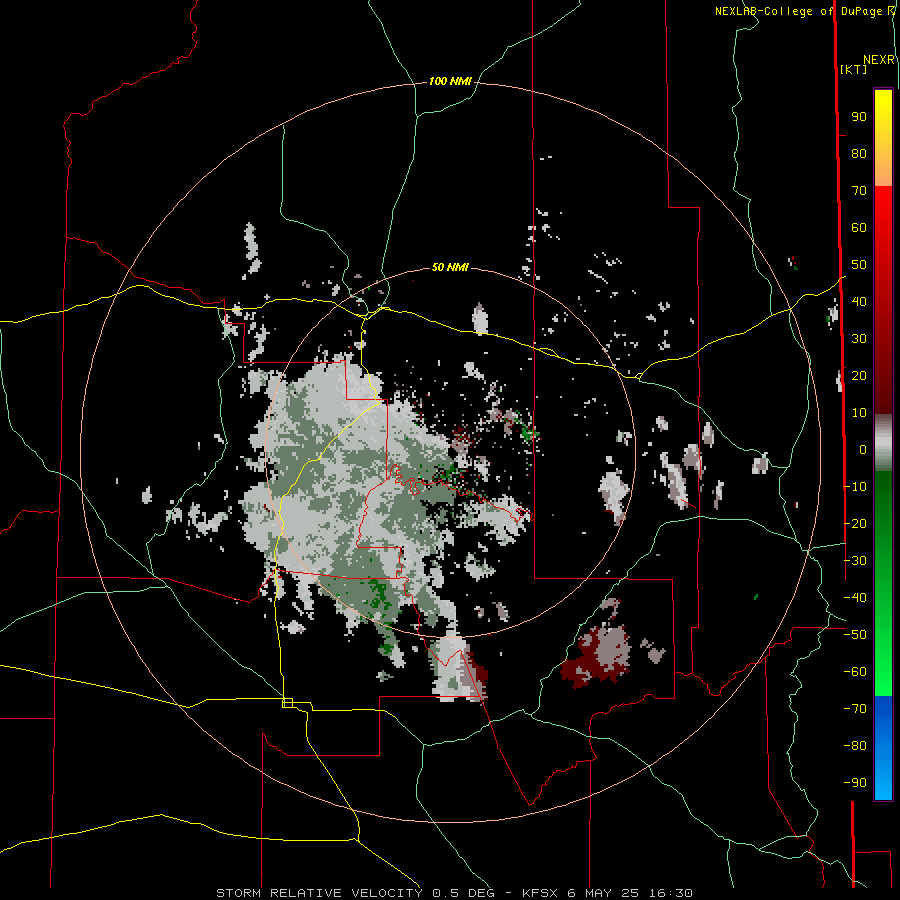
Task: Click the positive 70 value on velocity scale
Action: coord(859,191)
